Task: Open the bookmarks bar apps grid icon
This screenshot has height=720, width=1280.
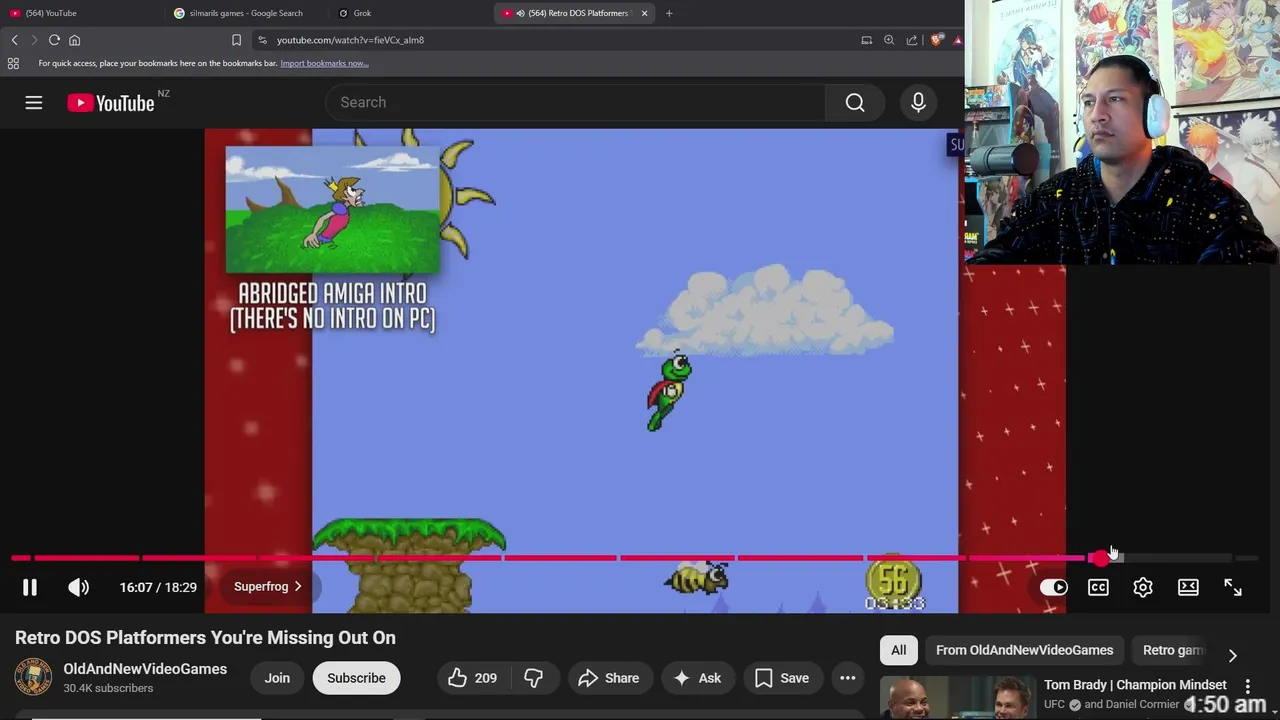Action: [13, 63]
